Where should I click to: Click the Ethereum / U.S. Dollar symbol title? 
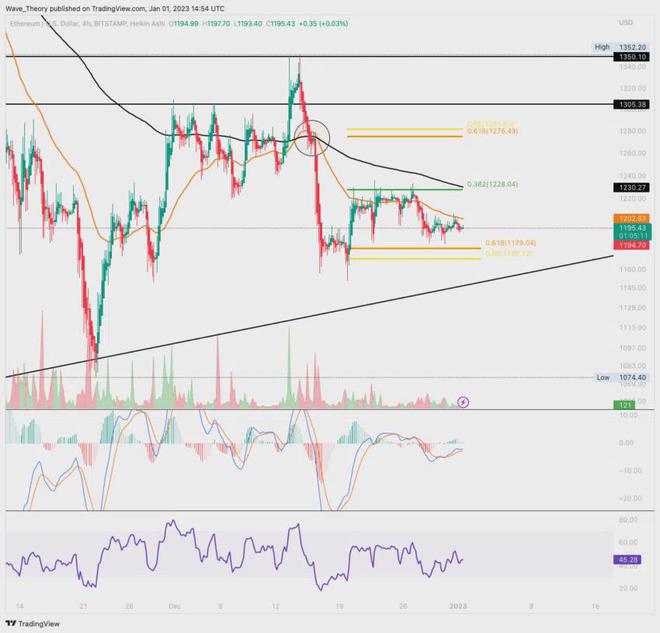(x=44, y=24)
